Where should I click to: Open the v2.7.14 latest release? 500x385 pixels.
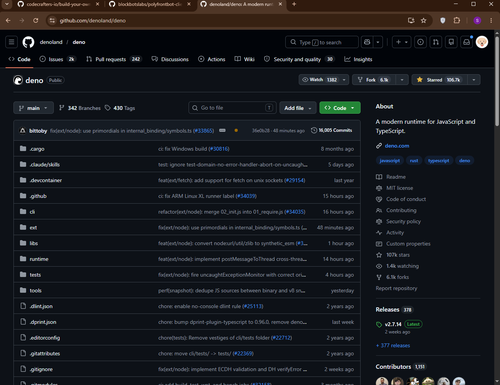(393, 324)
